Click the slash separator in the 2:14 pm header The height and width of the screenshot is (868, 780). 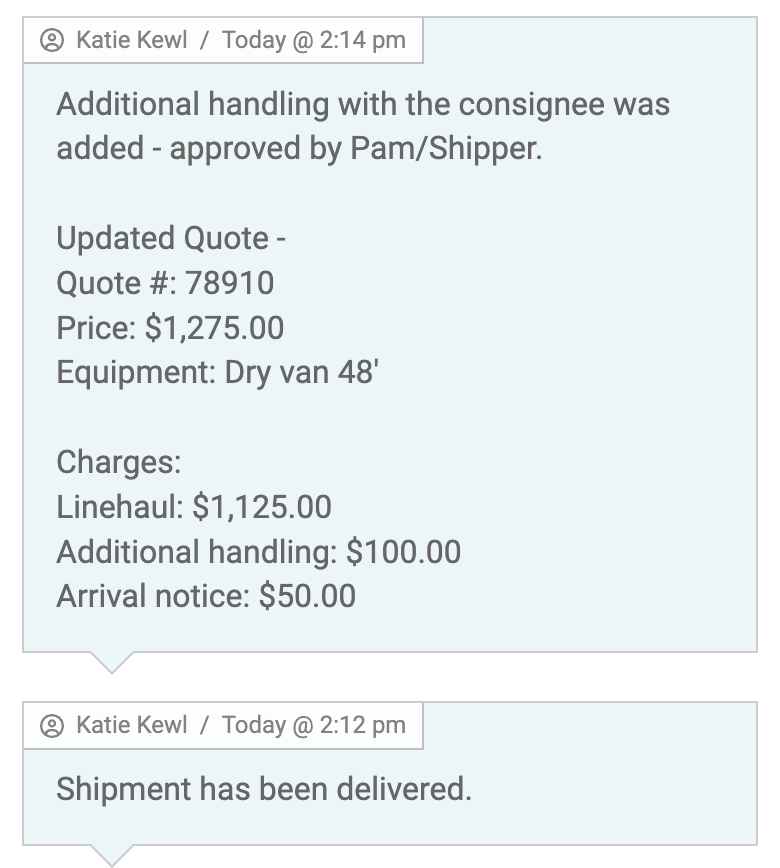coord(204,40)
